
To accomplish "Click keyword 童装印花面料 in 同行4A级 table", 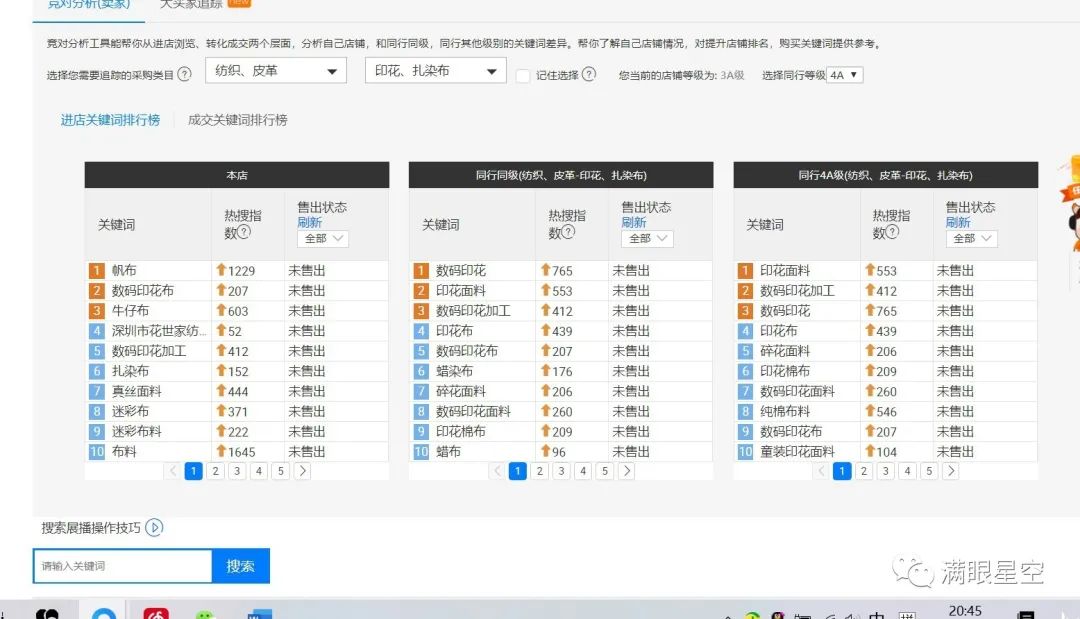I will tap(798, 452).
